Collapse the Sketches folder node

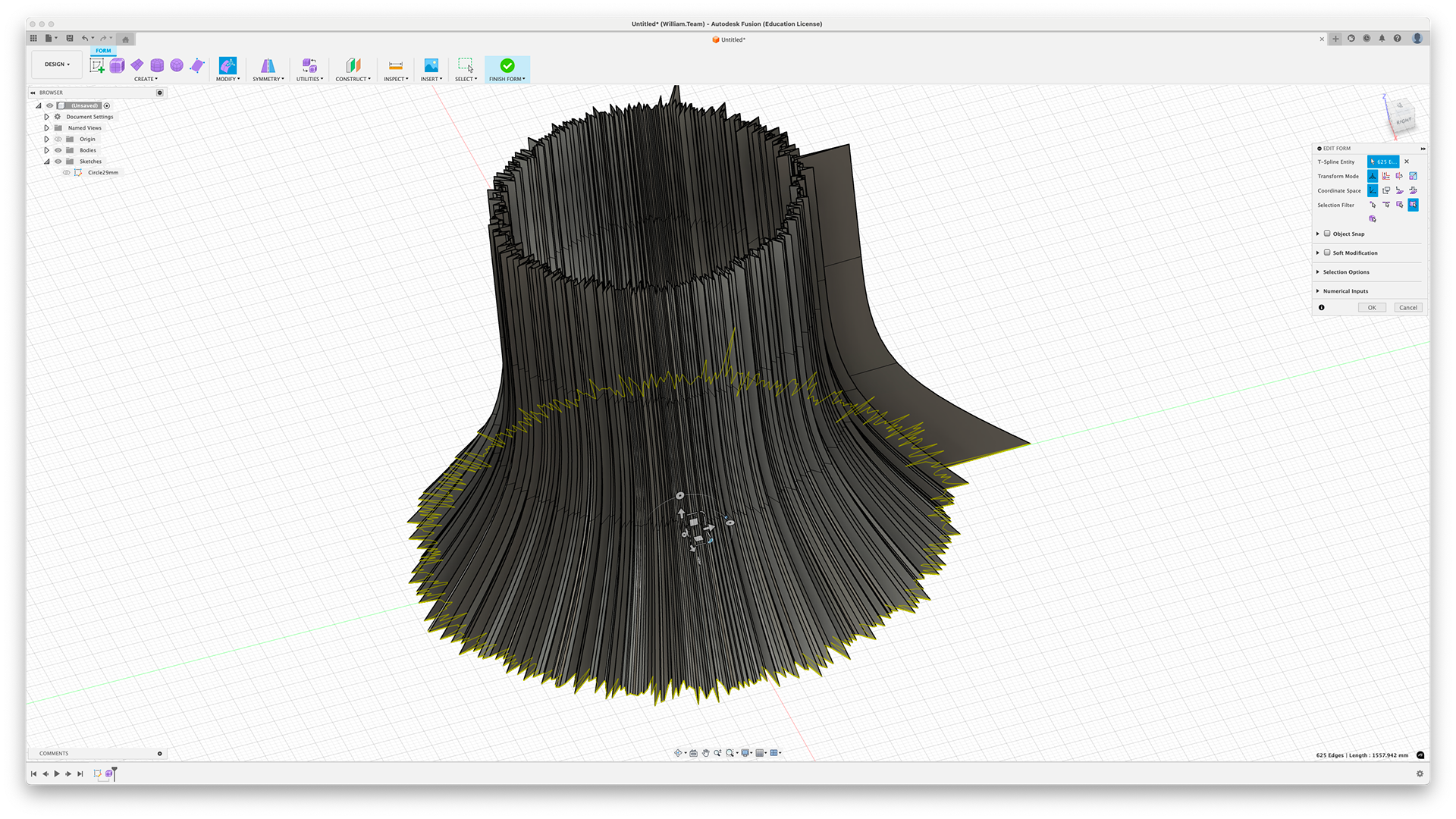pos(46,162)
